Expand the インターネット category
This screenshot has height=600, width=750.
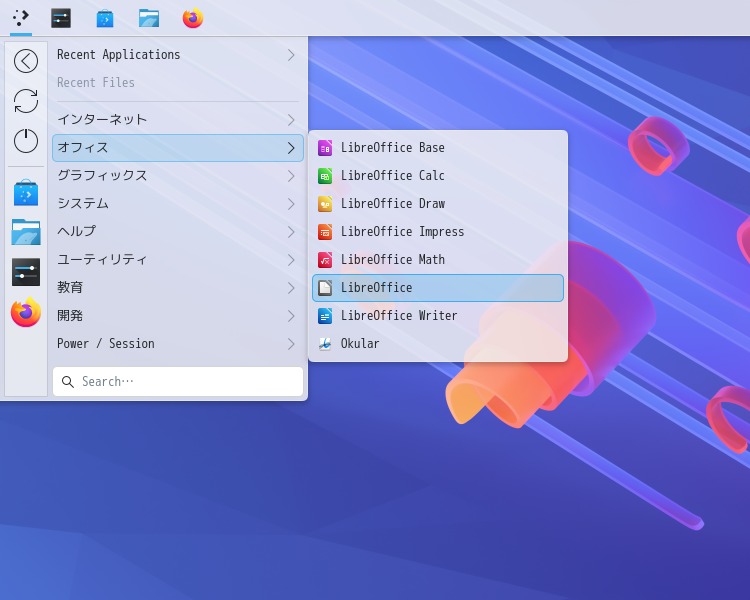177,120
